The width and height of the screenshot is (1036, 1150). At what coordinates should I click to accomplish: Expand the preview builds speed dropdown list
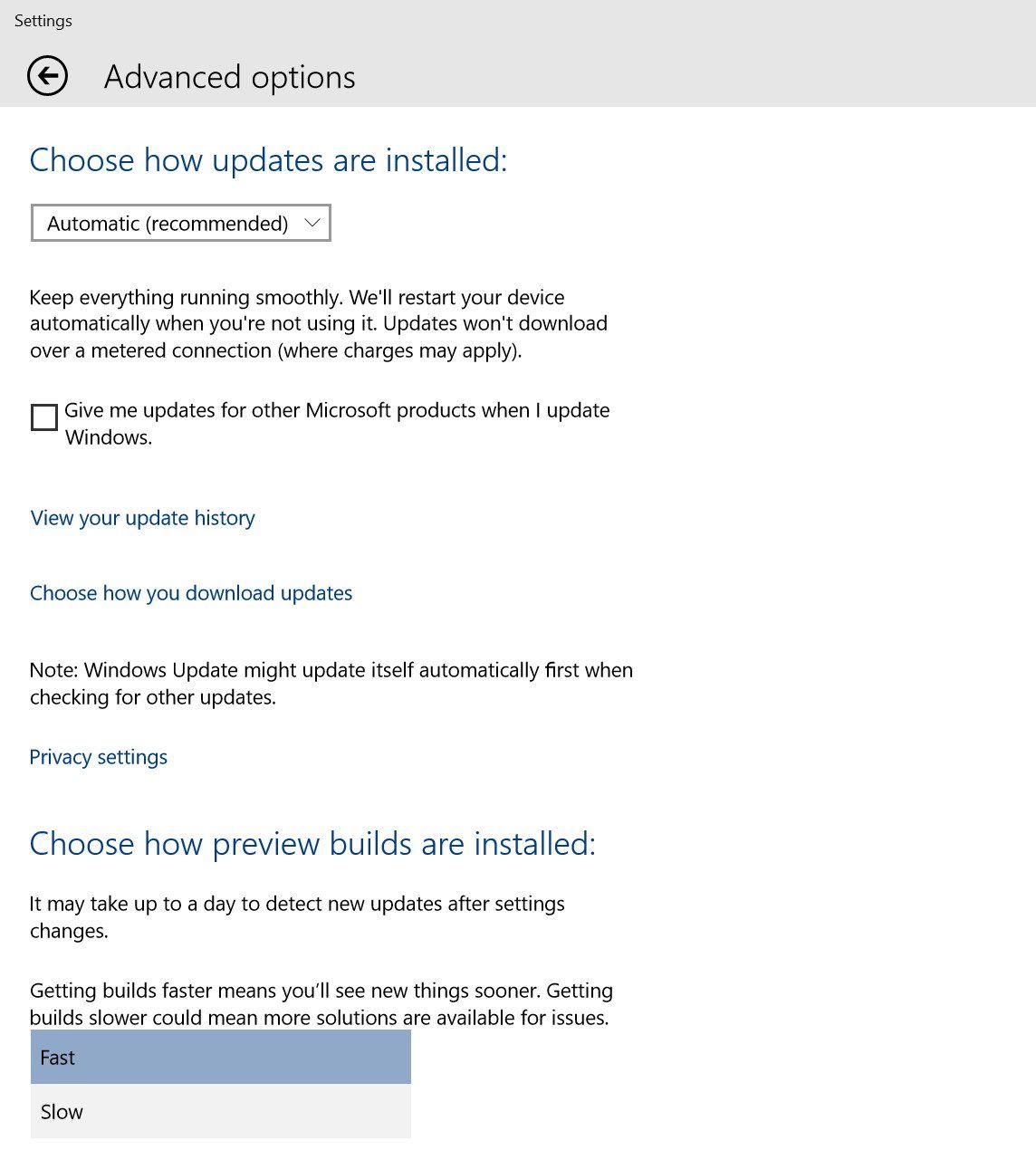220,1057
